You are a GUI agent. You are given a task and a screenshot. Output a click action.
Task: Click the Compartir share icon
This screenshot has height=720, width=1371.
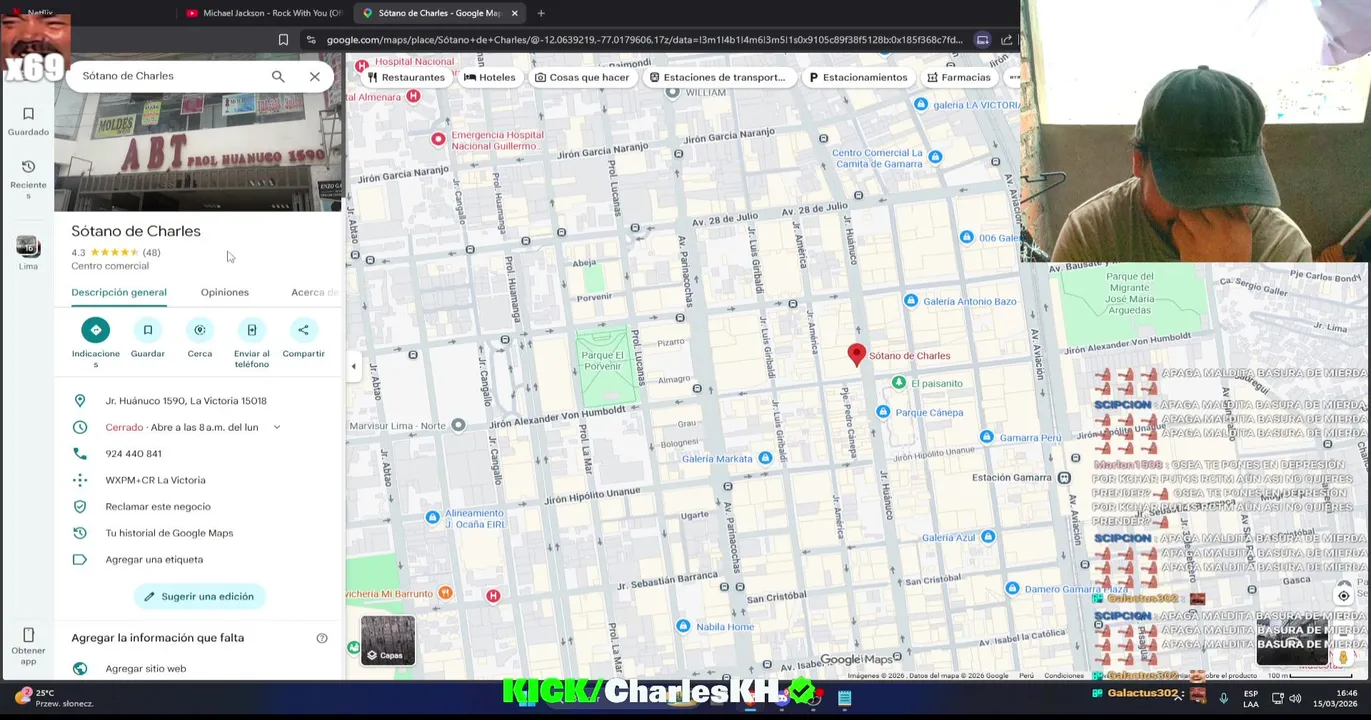coord(303,330)
